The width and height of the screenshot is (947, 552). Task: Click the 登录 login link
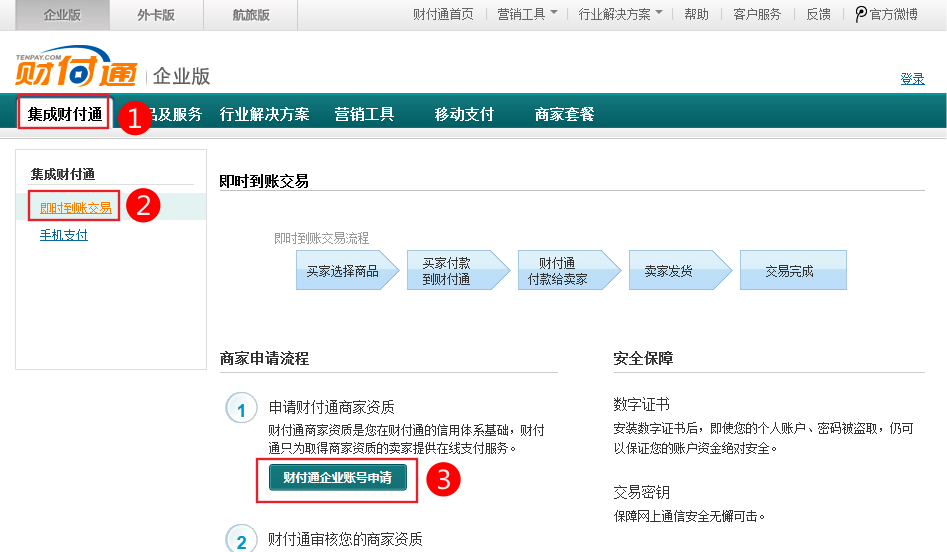(912, 79)
